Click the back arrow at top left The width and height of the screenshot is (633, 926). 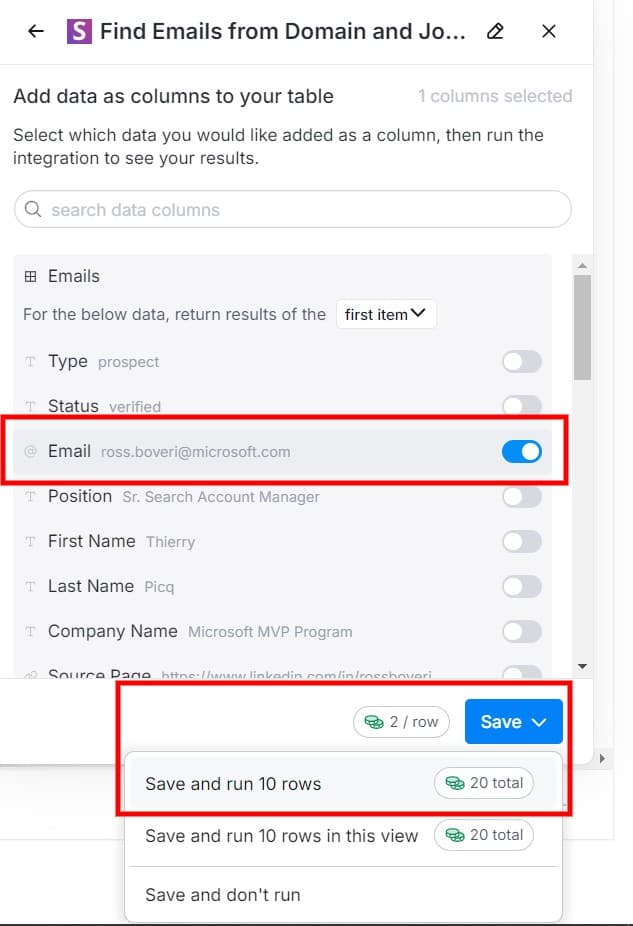click(x=35, y=31)
